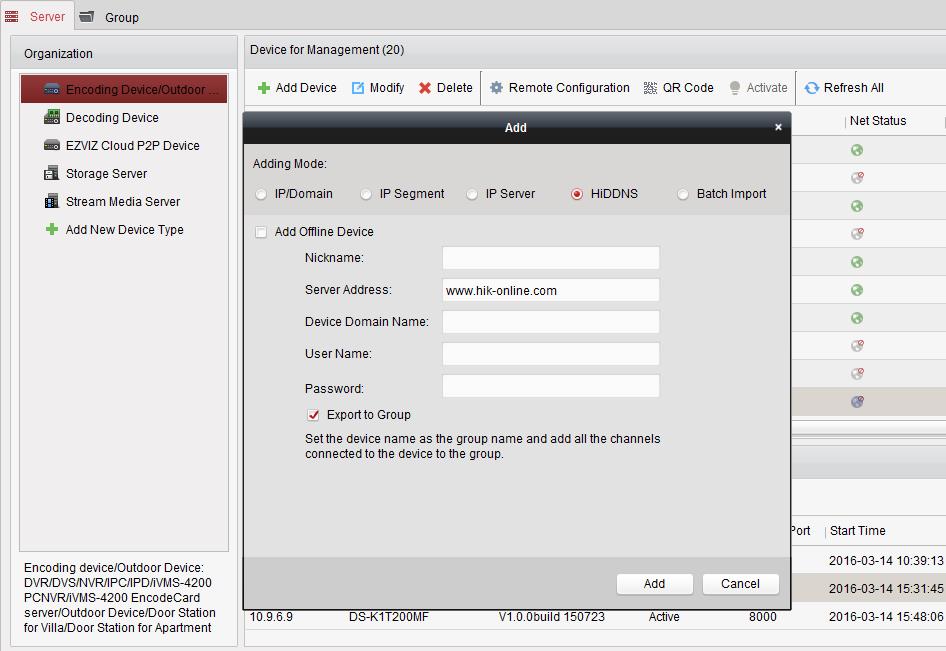Viewport: 946px width, 651px height.
Task: Uncheck the Export to Group checkbox
Action: pyautogui.click(x=314, y=415)
